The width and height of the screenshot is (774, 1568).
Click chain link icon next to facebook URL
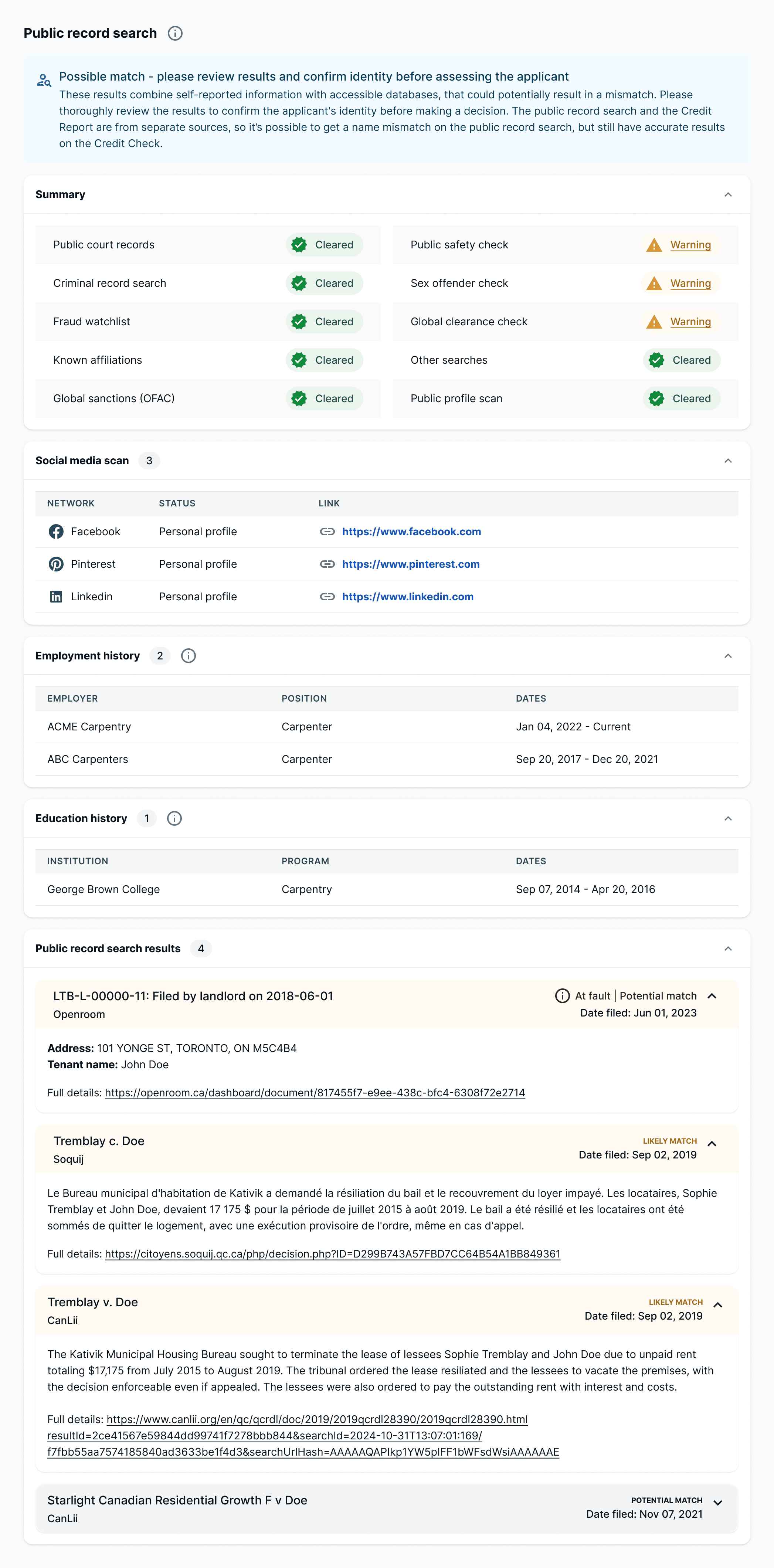click(x=327, y=532)
